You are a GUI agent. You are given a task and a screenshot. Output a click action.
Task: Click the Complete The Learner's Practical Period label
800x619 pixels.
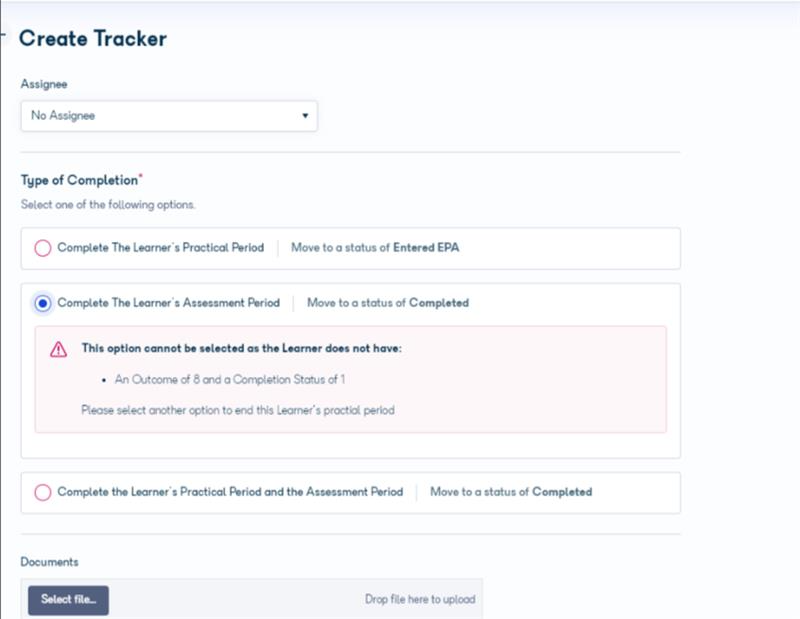pyautogui.click(x=161, y=247)
